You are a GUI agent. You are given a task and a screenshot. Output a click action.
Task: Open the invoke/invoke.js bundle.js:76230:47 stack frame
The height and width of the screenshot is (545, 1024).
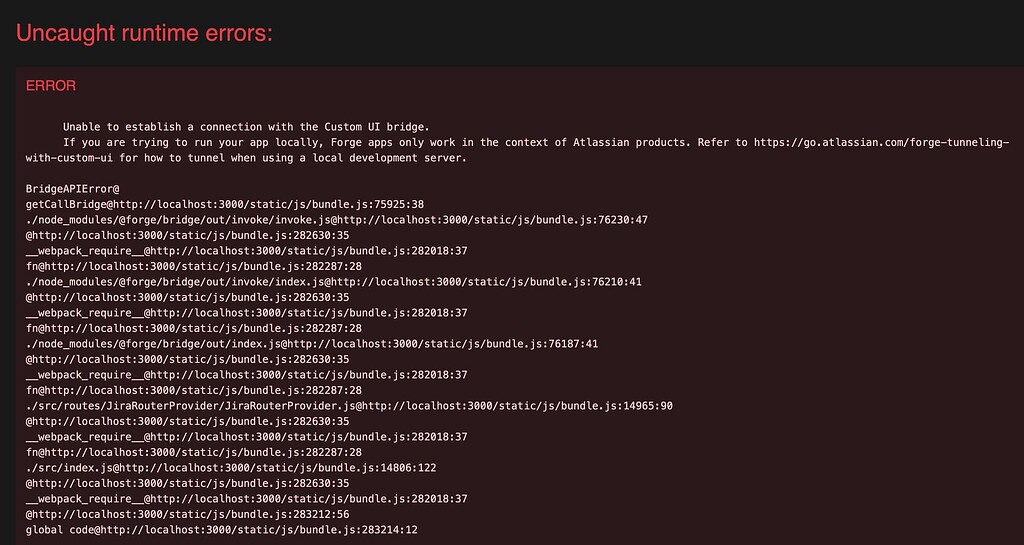pos(337,220)
